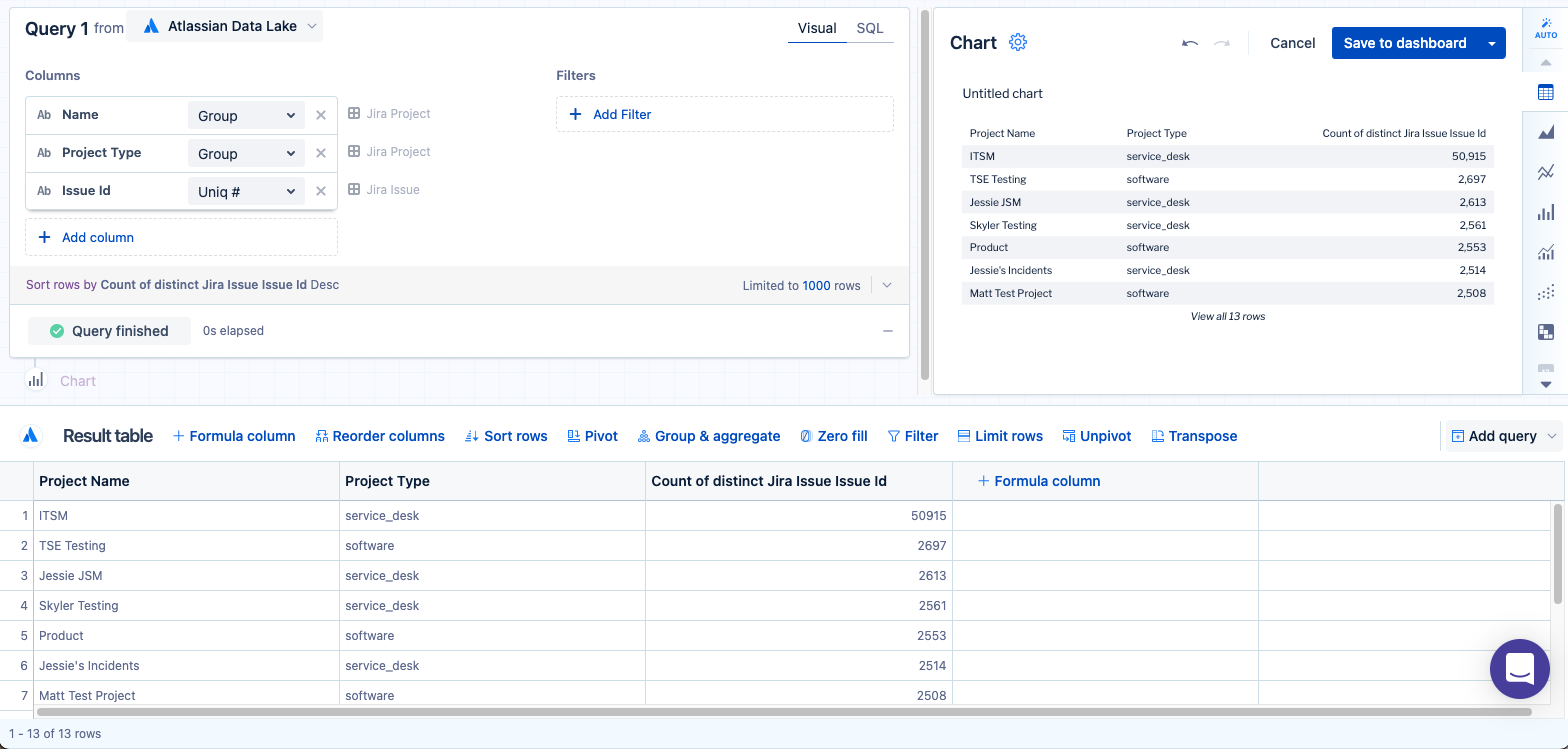Image resolution: width=1568 pixels, height=749 pixels.
Task: Click the undo arrow in Chart header
Action: click(1189, 43)
